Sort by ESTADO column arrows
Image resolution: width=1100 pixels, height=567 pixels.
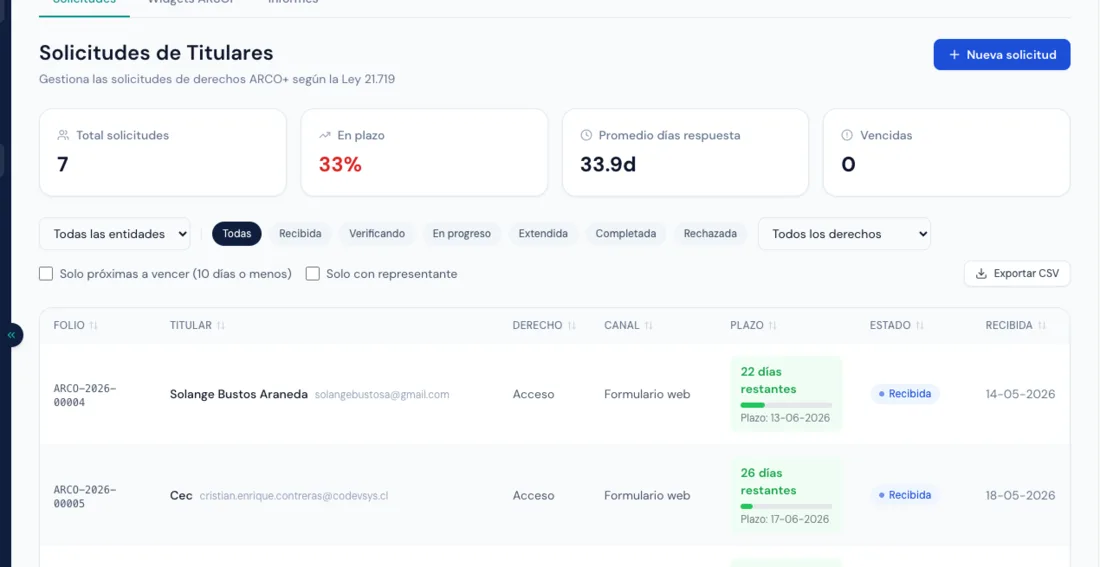(x=920, y=326)
